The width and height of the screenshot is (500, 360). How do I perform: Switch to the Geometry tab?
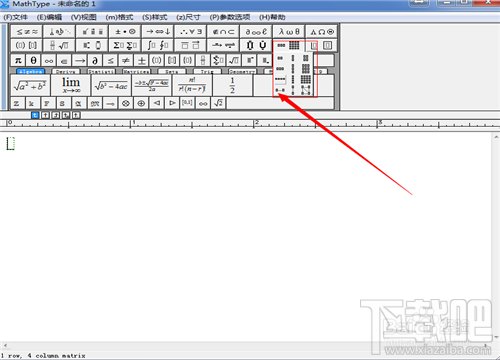(x=242, y=72)
